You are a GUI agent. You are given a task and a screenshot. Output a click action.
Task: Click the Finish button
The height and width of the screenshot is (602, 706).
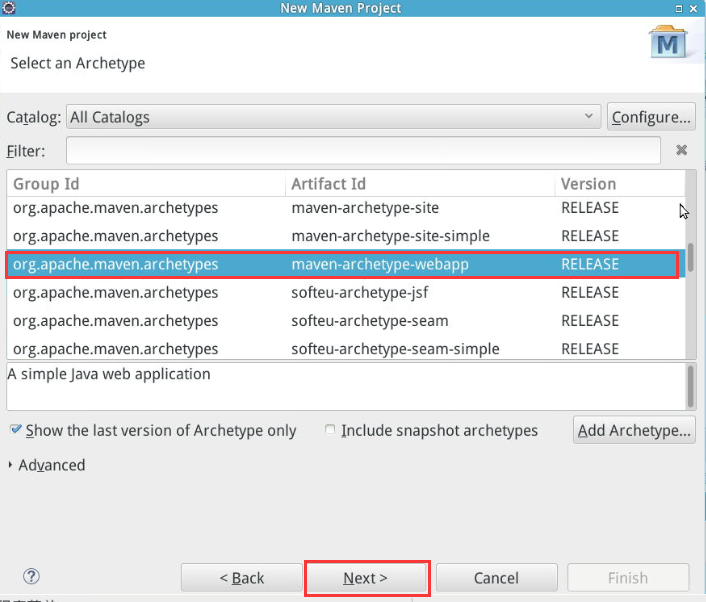tap(628, 578)
